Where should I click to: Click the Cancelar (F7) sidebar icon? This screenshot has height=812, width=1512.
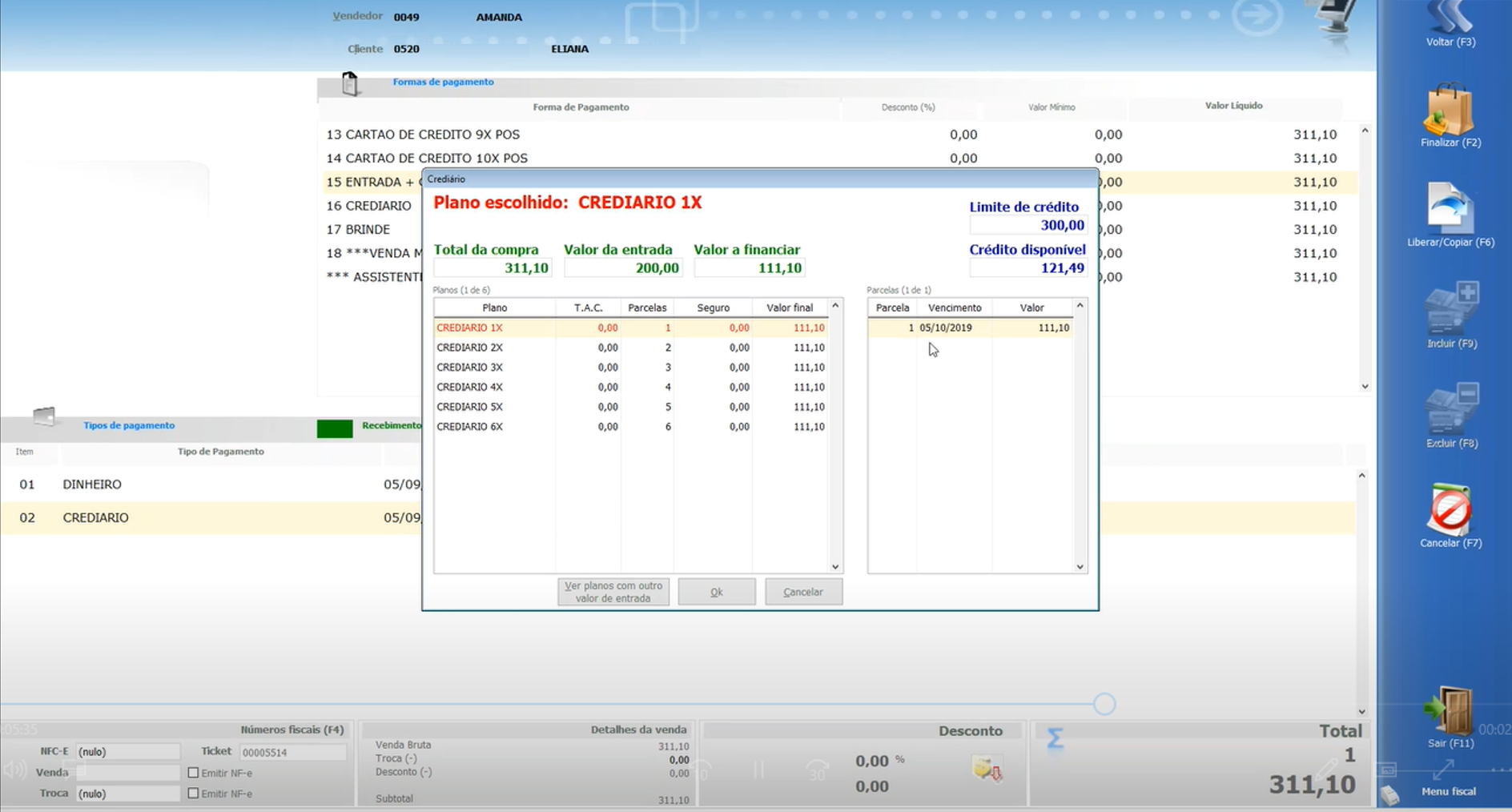point(1450,511)
